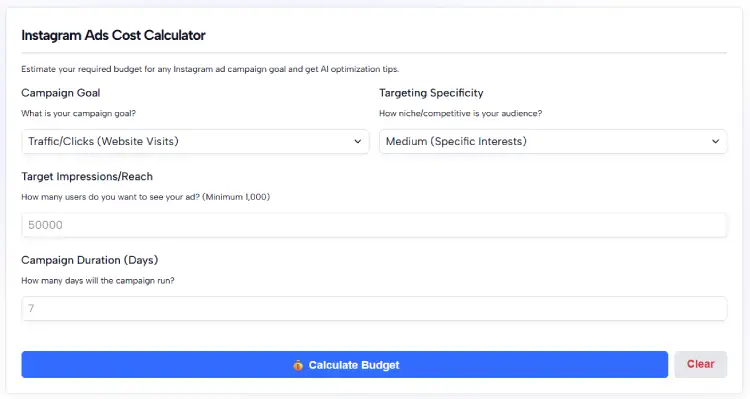The image size is (750, 399).
Task: Click the money bag icon on Calculate Budget
Action: tap(298, 365)
